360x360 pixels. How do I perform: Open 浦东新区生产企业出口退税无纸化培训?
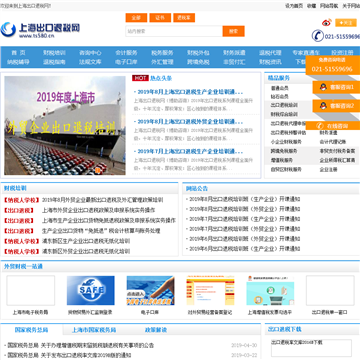click(86, 241)
